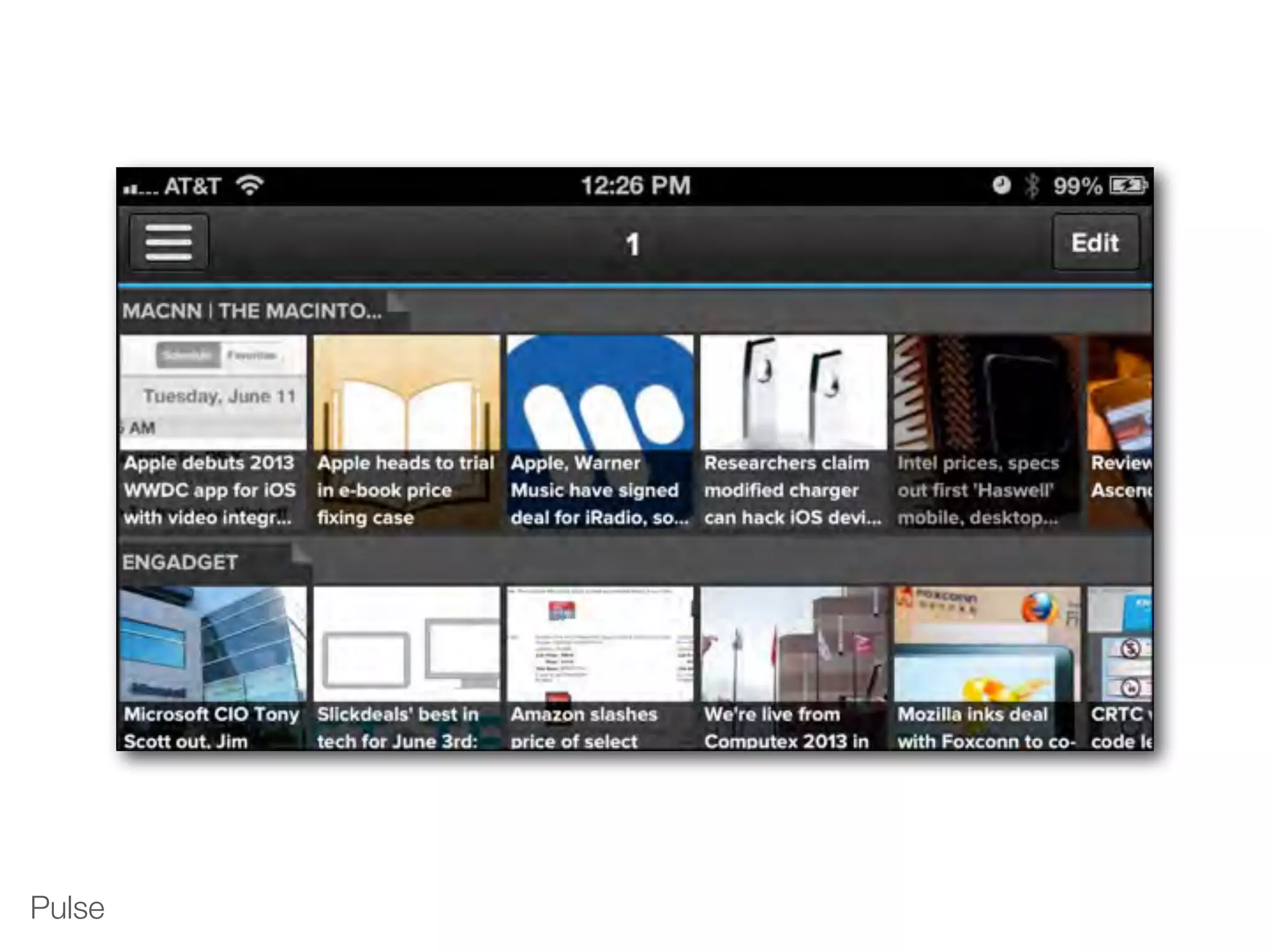1270x952 pixels.
Task: Open We're live from Computex story
Action: point(793,668)
